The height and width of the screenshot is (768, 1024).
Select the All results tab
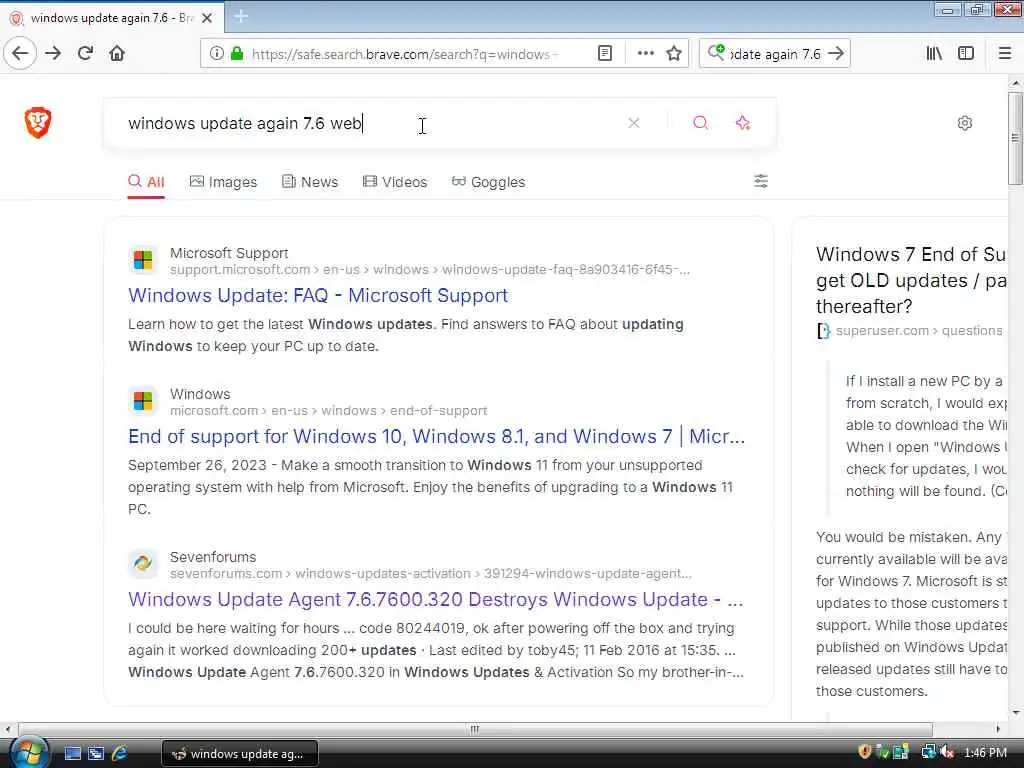point(146,182)
